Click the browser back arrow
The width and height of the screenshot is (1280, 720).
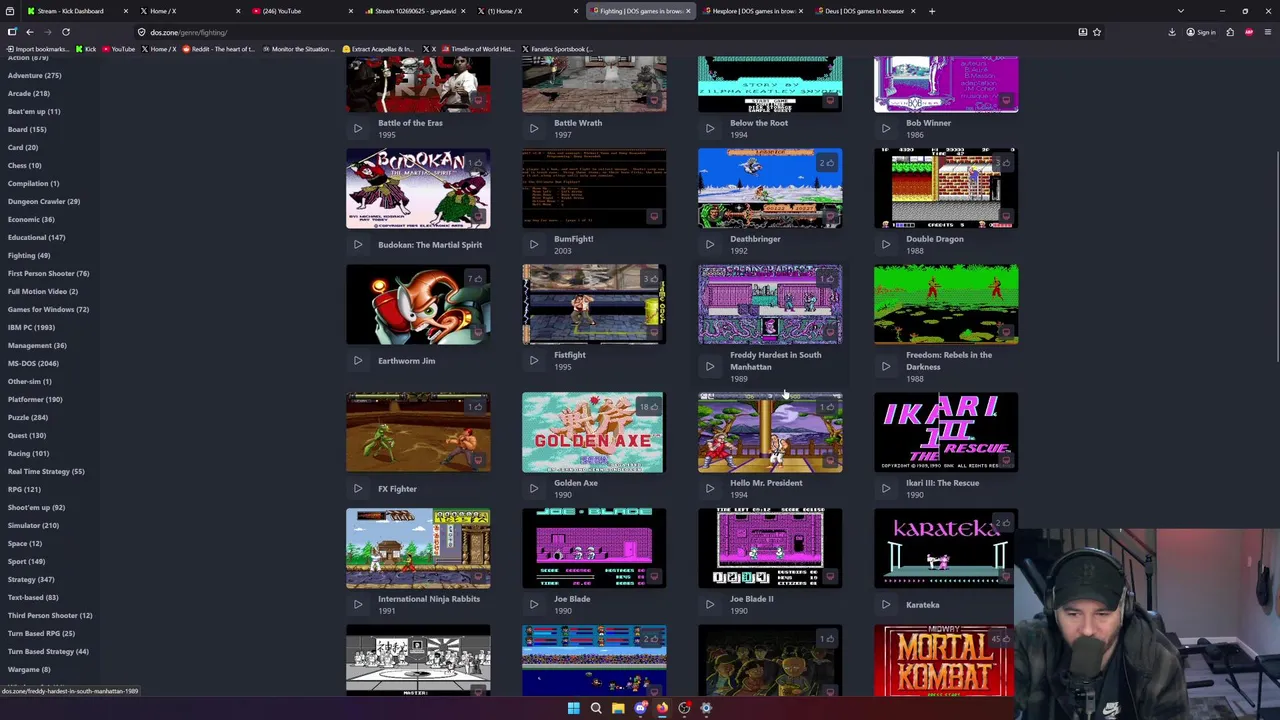click(30, 32)
